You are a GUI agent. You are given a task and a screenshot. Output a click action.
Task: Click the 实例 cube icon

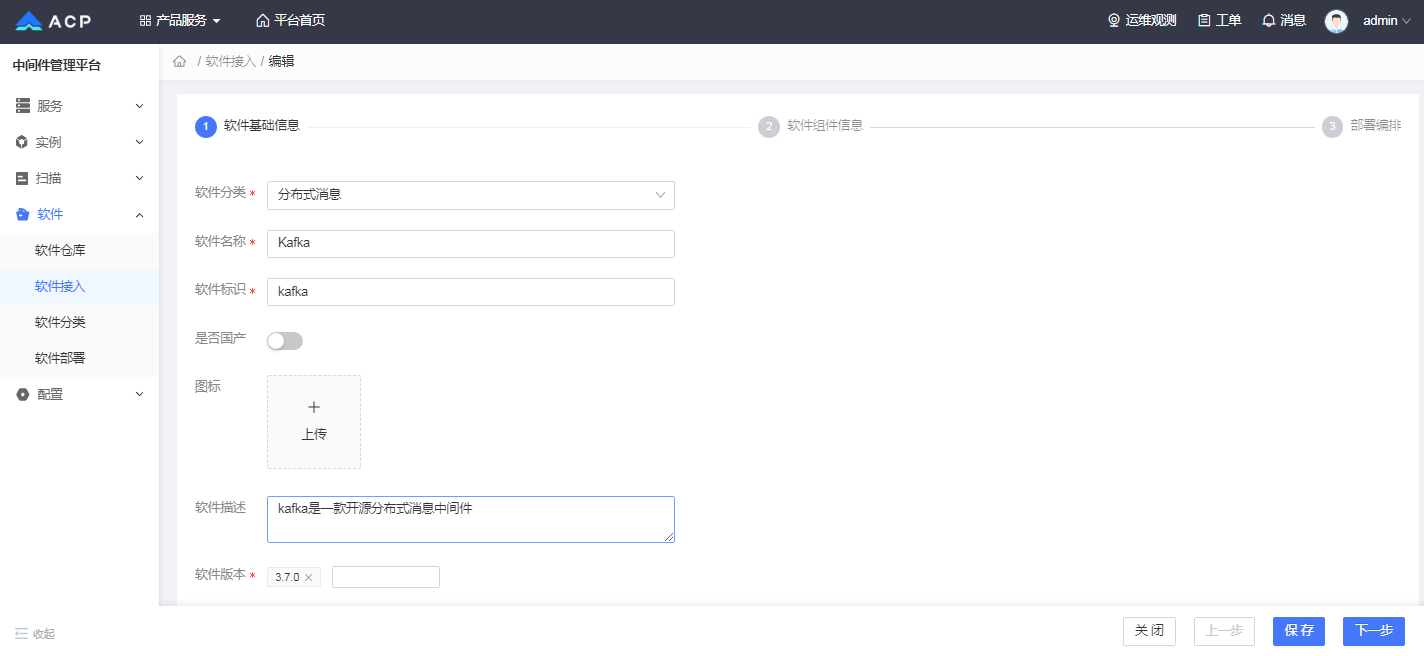[22, 142]
